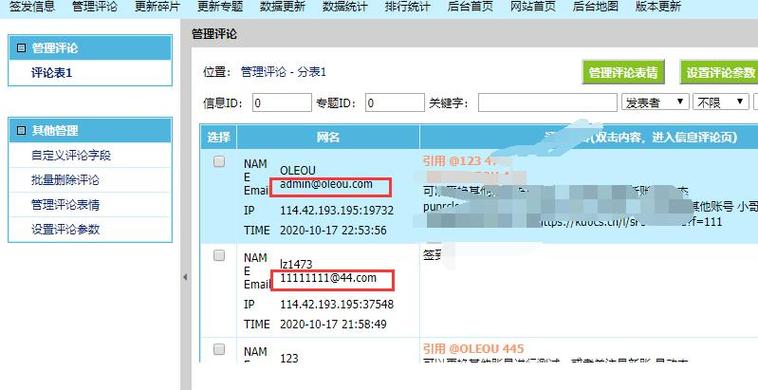Focus the 信息ID input field
This screenshot has width=758, height=390.
pyautogui.click(x=282, y=103)
